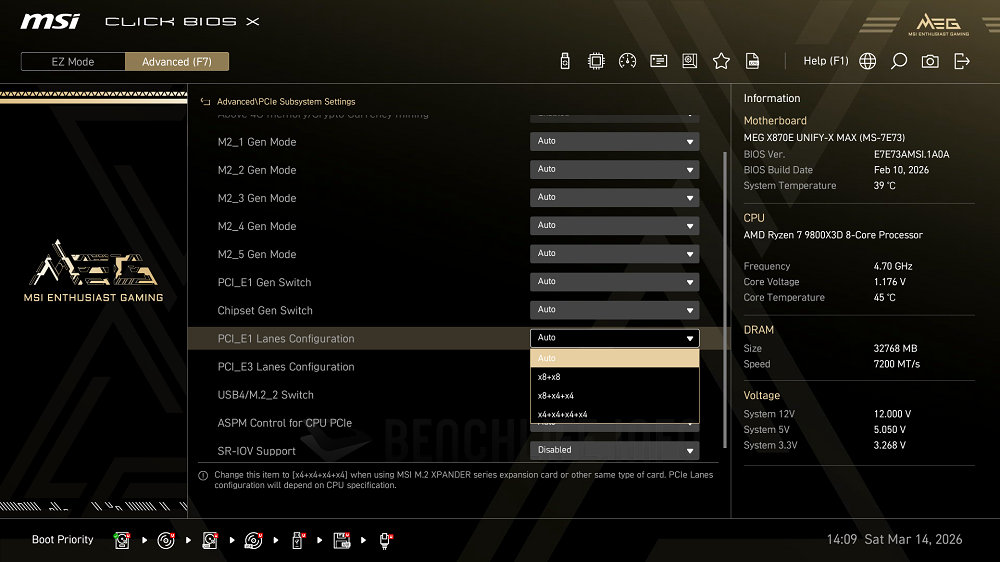Select the Advanced (F7) tab

177,62
